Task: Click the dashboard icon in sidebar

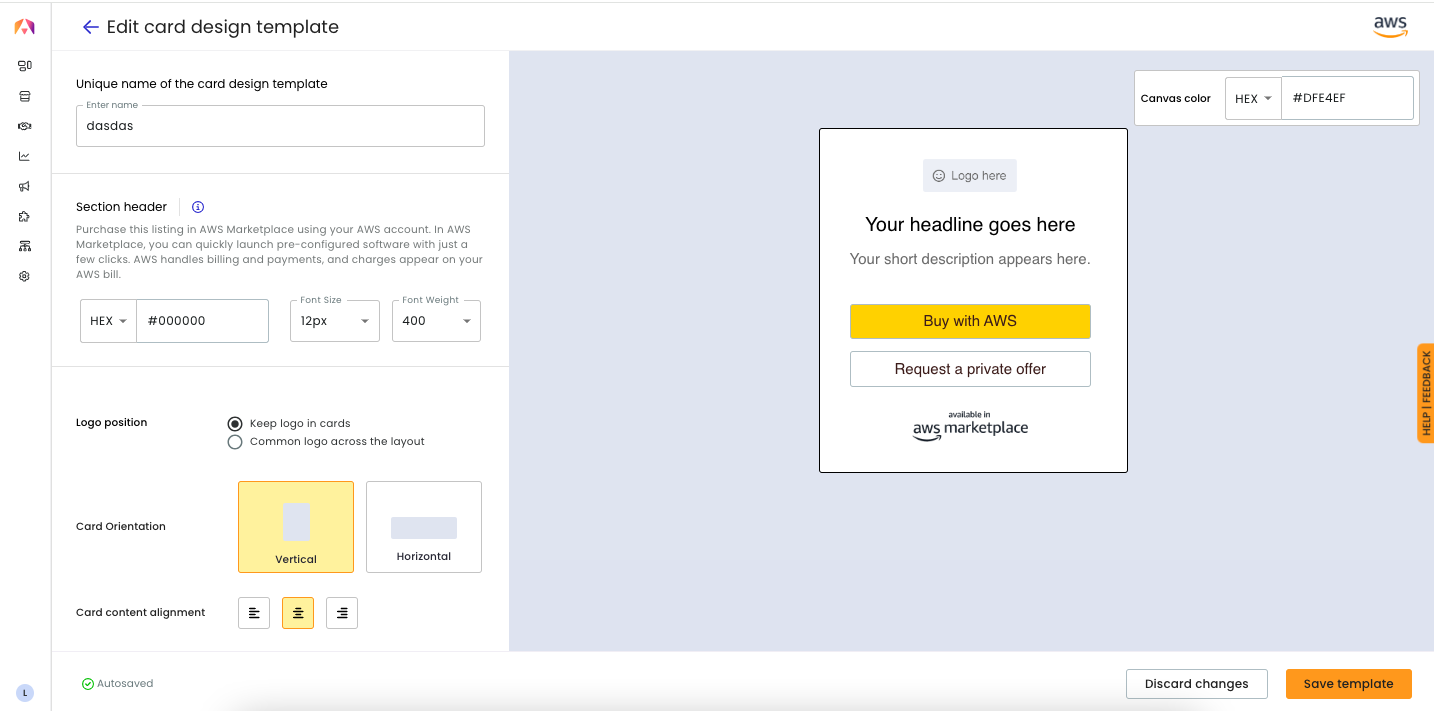Action: click(25, 66)
